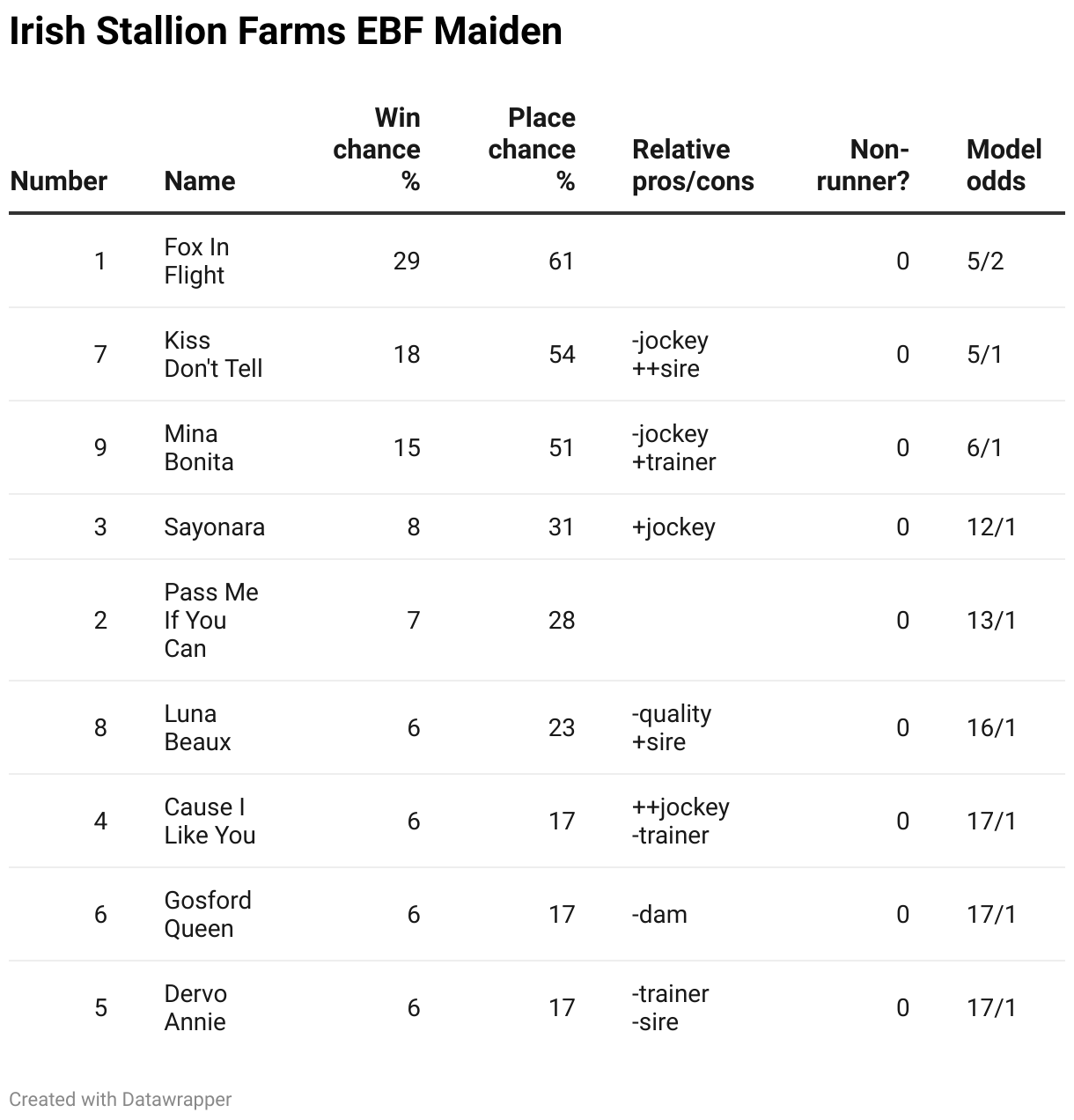Select Pass Me If You Can cell
This screenshot has height=1120, width=1074.
pos(211,621)
